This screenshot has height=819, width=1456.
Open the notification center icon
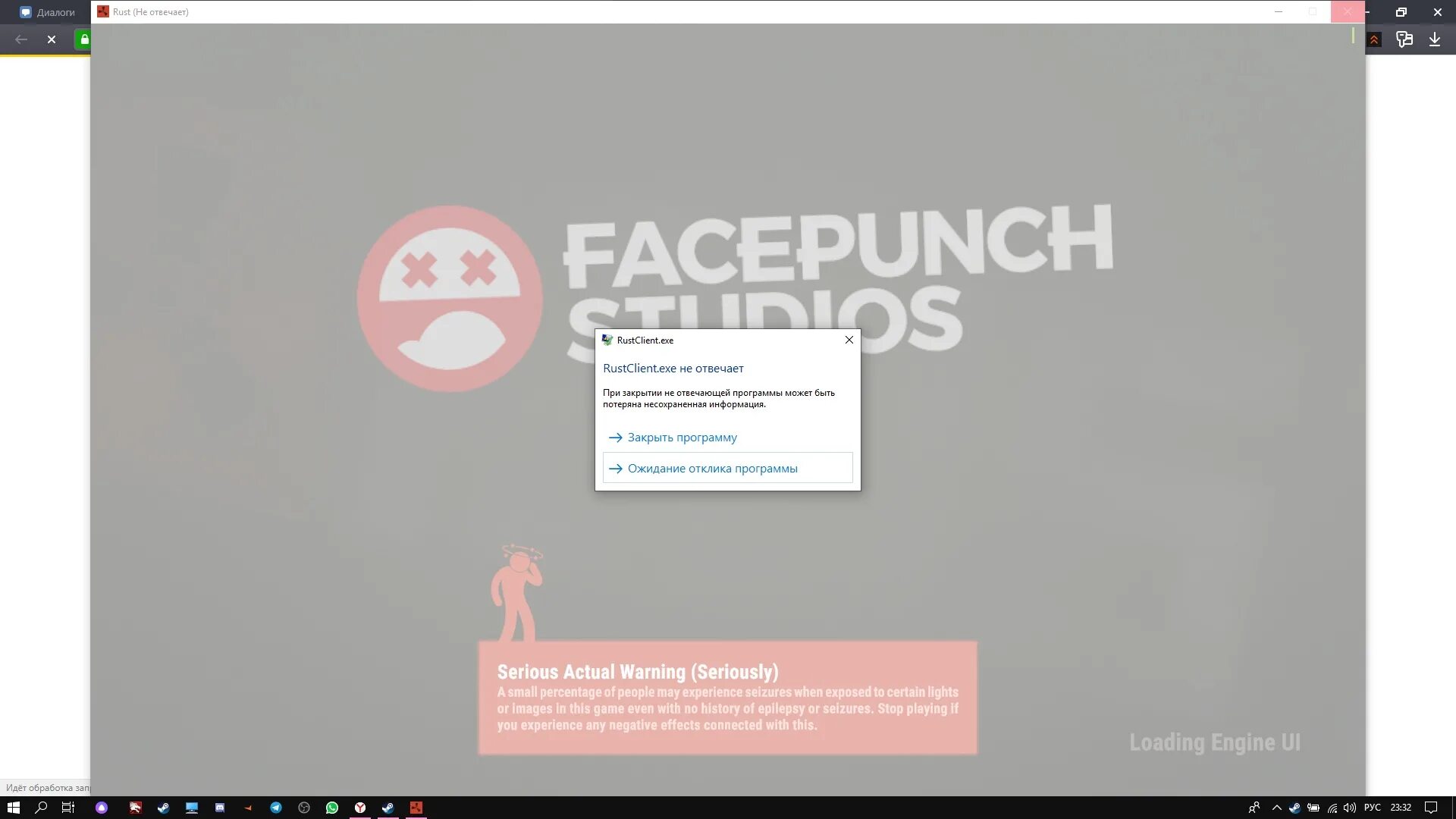click(x=1431, y=808)
